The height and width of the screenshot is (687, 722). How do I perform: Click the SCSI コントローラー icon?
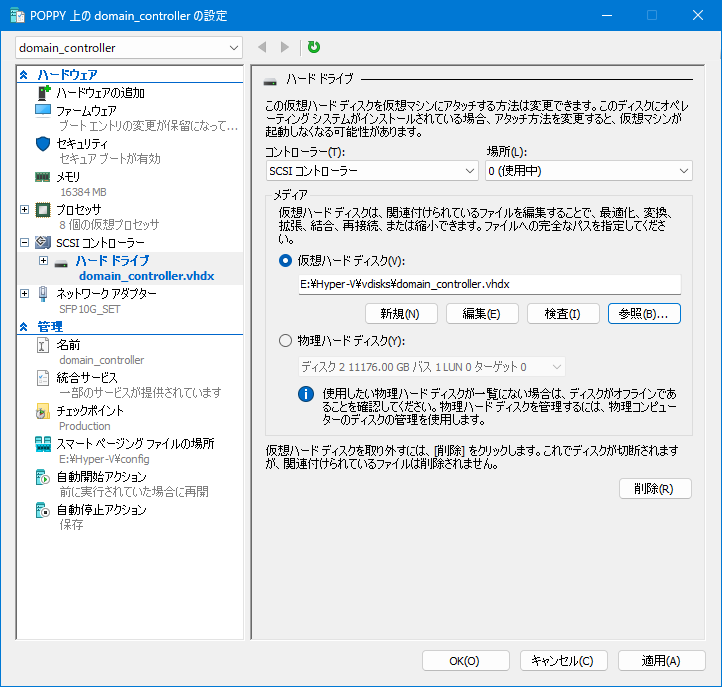coord(43,242)
